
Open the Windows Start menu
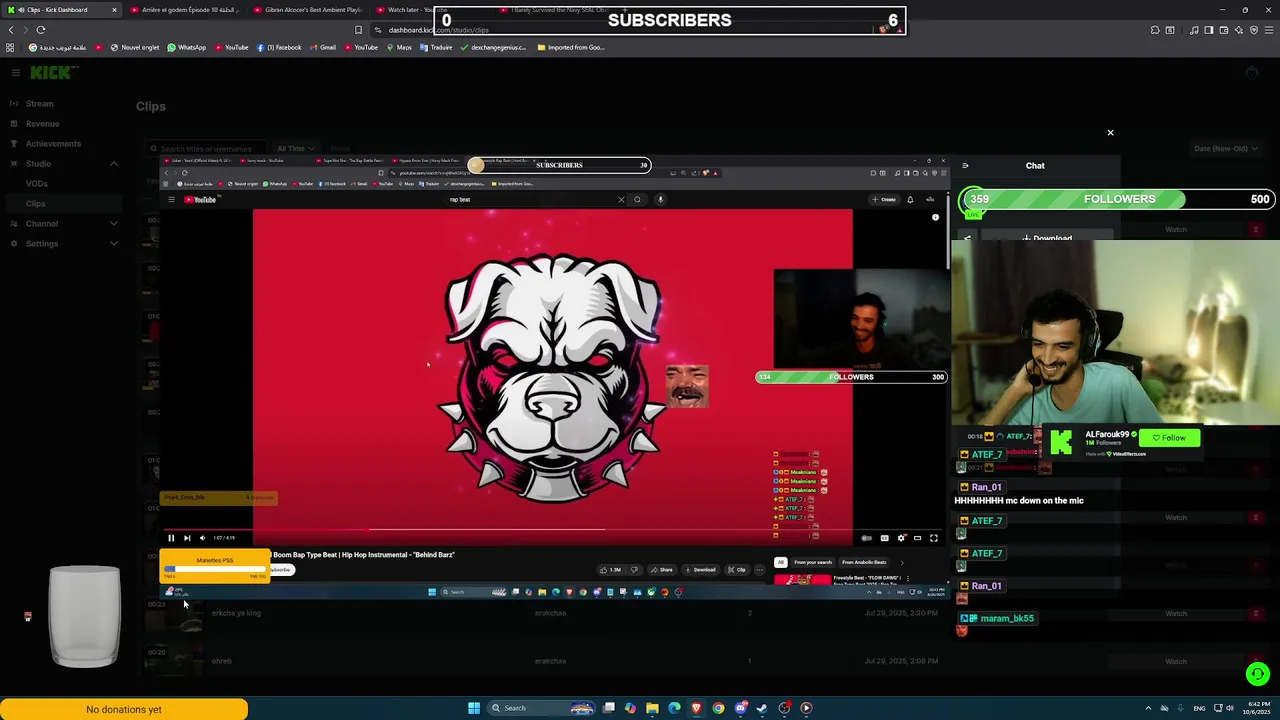474,708
